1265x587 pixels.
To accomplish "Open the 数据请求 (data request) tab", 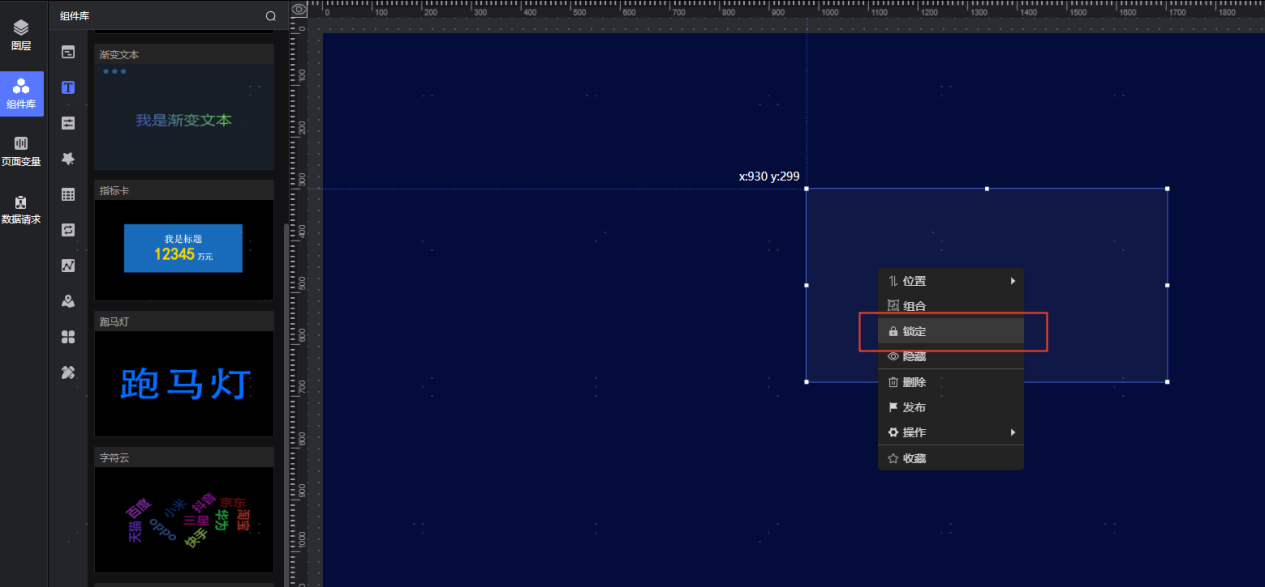I will click(21, 209).
